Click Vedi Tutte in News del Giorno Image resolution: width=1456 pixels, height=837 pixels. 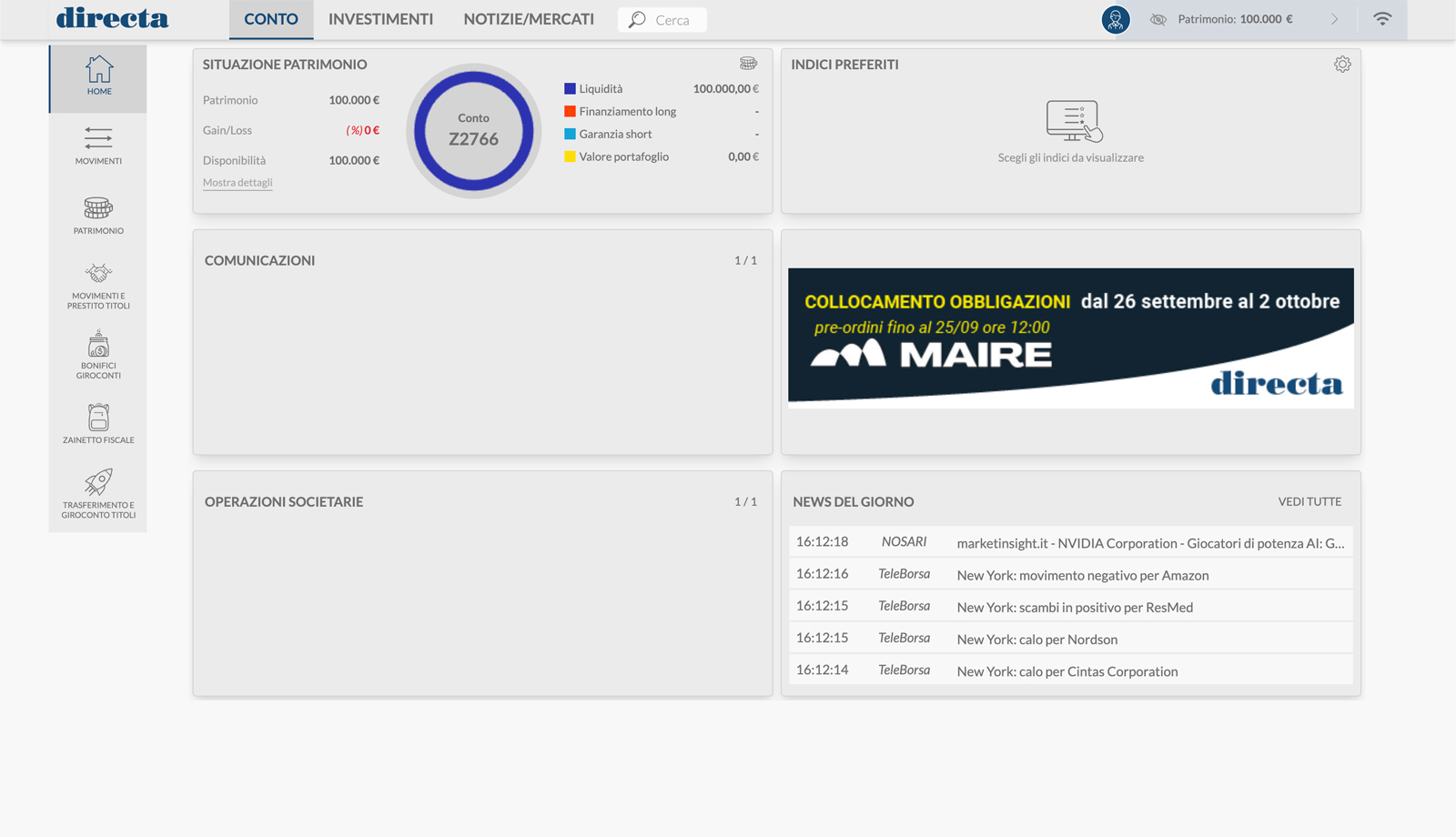(1309, 501)
